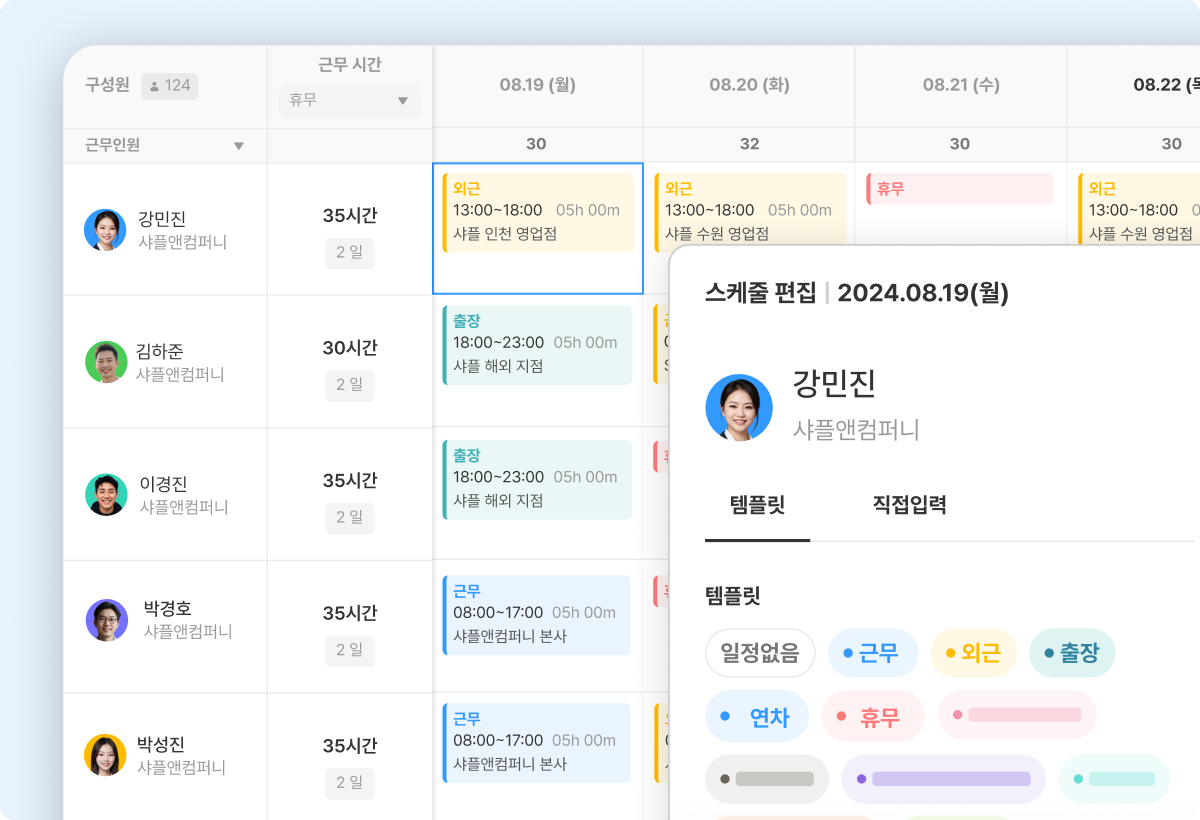Open 김하준's 출장 schedule on 08.19
The image size is (1200, 820).
point(537,345)
